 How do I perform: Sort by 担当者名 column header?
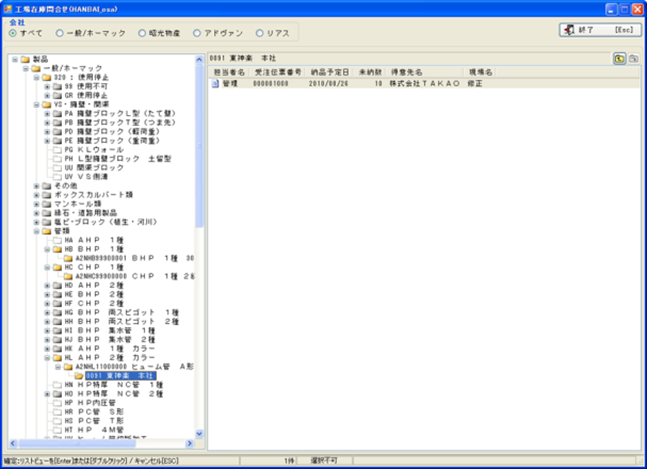(229, 72)
